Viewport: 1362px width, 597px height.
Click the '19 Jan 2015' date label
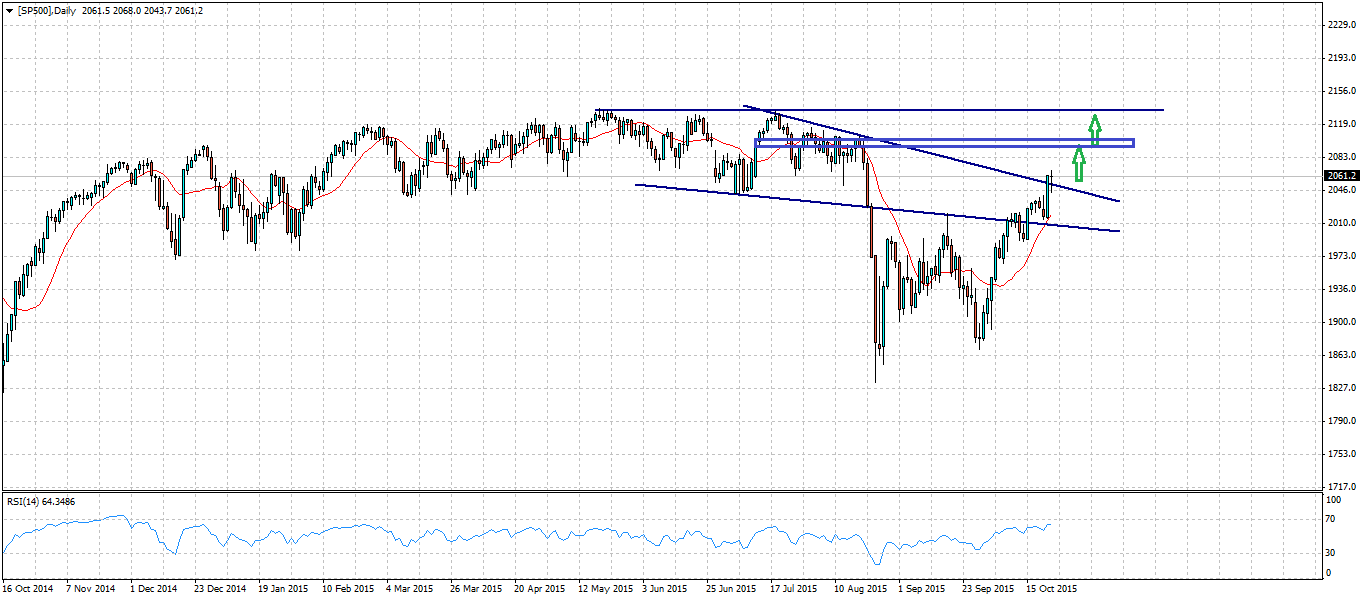pos(282,588)
